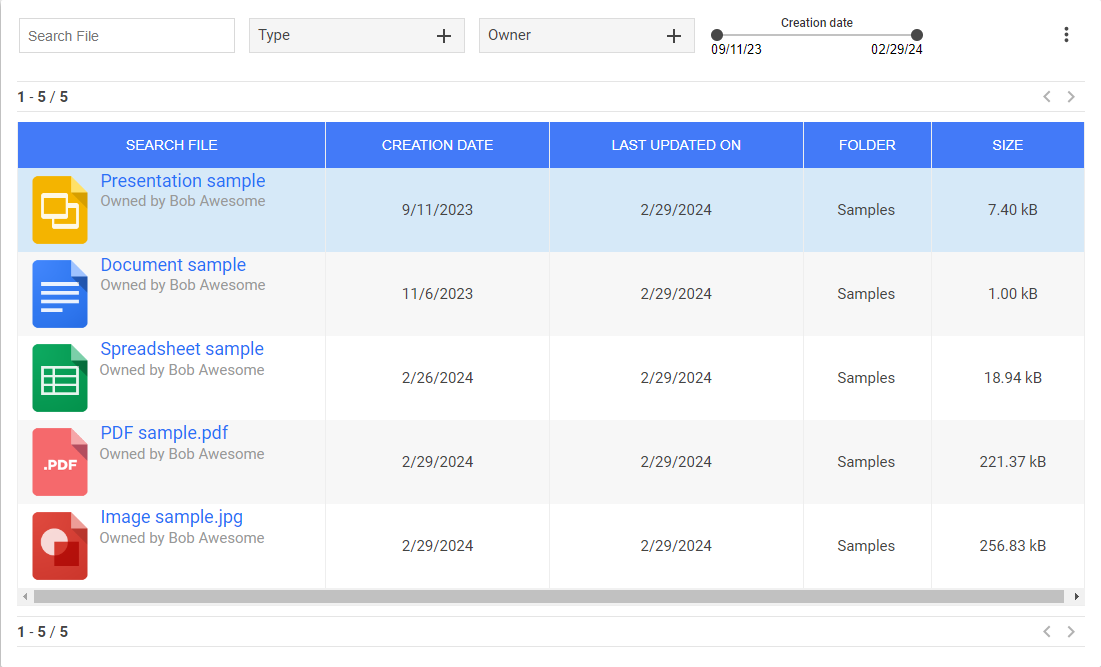Sort by the SEARCH FILE column header

pyautogui.click(x=171, y=145)
